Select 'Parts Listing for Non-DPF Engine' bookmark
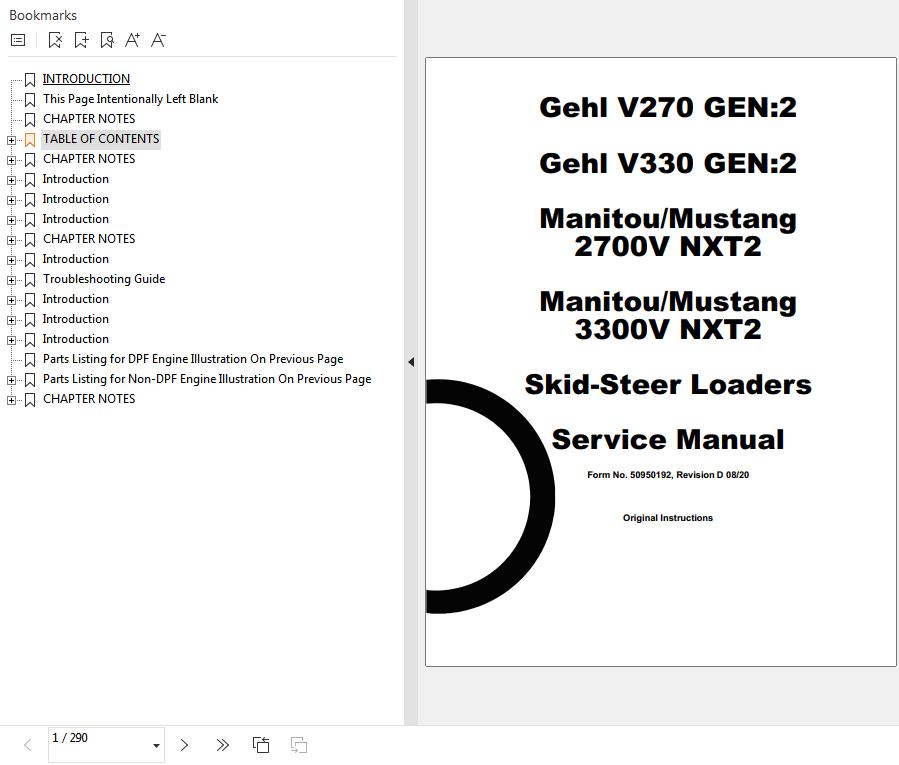Image resolution: width=899 pixels, height=765 pixels. (207, 379)
